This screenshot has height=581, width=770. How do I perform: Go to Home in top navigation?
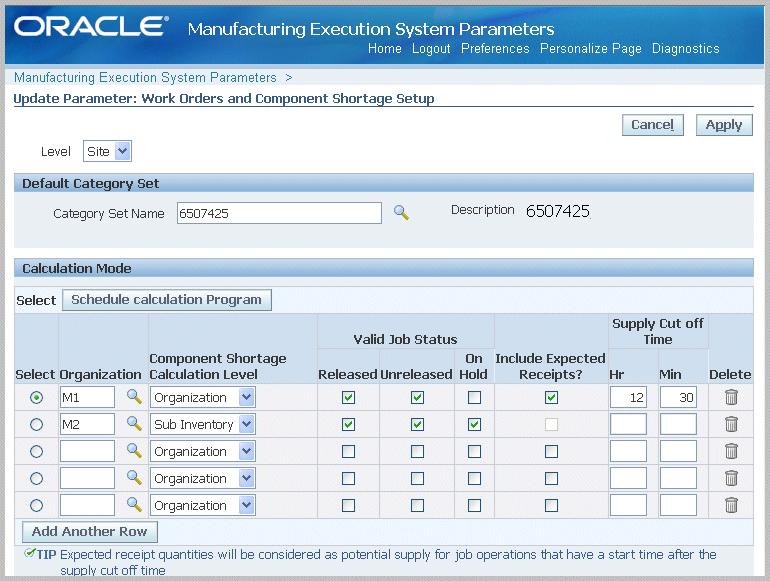[385, 49]
